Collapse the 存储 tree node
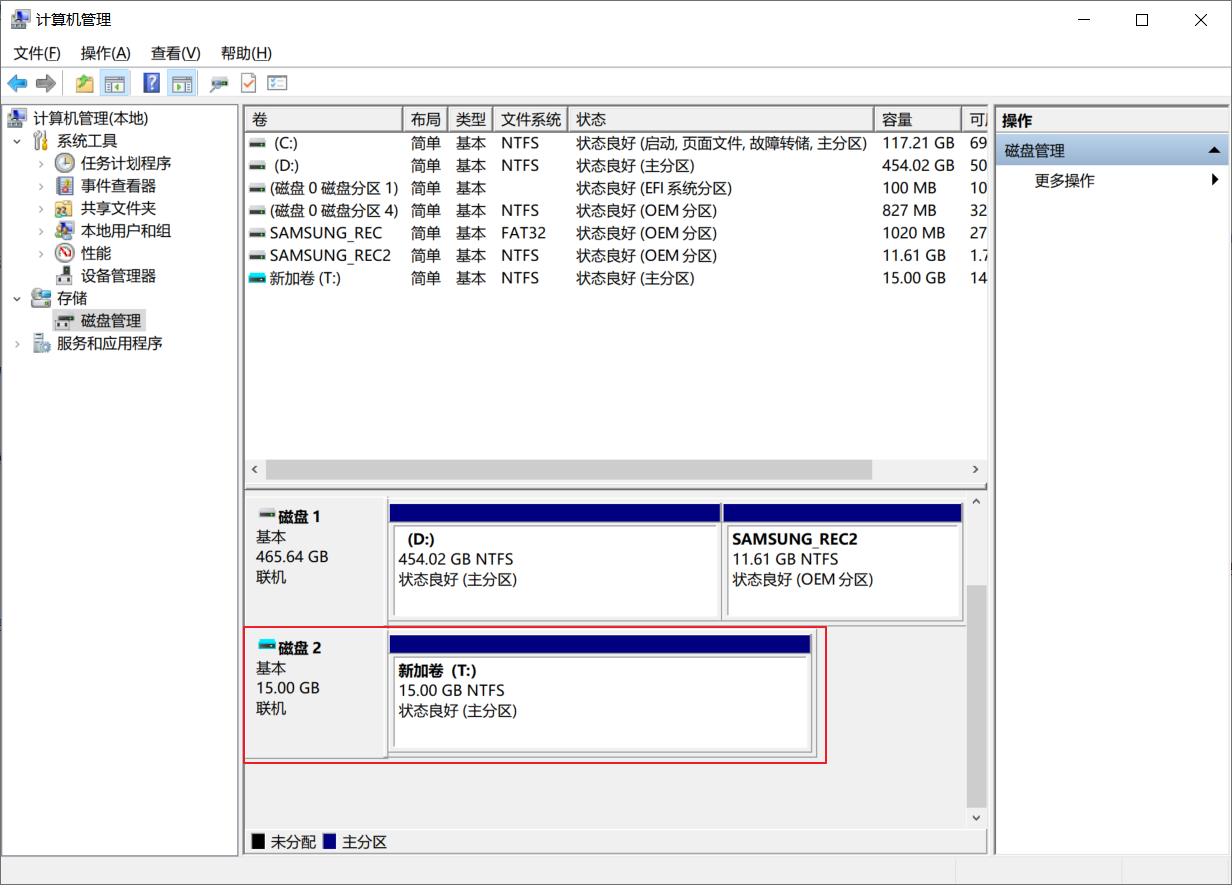 click(16, 298)
